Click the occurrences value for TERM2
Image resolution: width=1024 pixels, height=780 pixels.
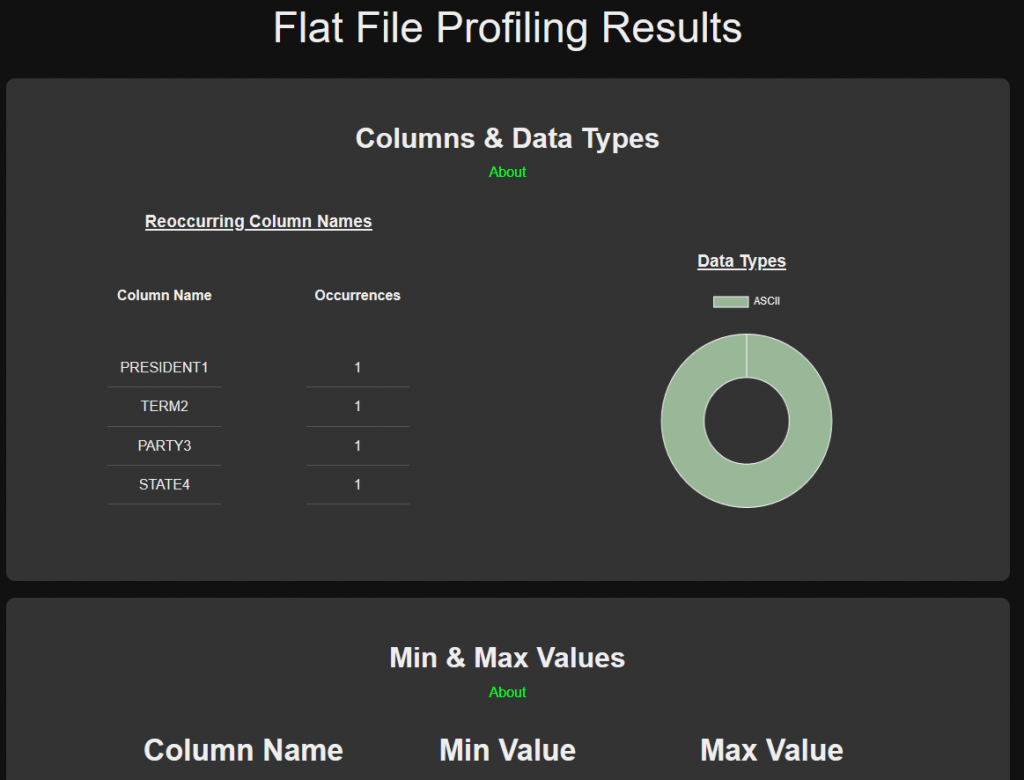357,406
